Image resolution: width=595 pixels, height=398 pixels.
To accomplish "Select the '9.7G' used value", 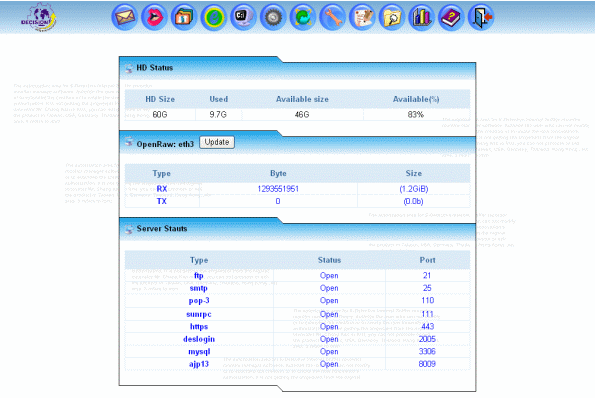I will coord(218,115).
